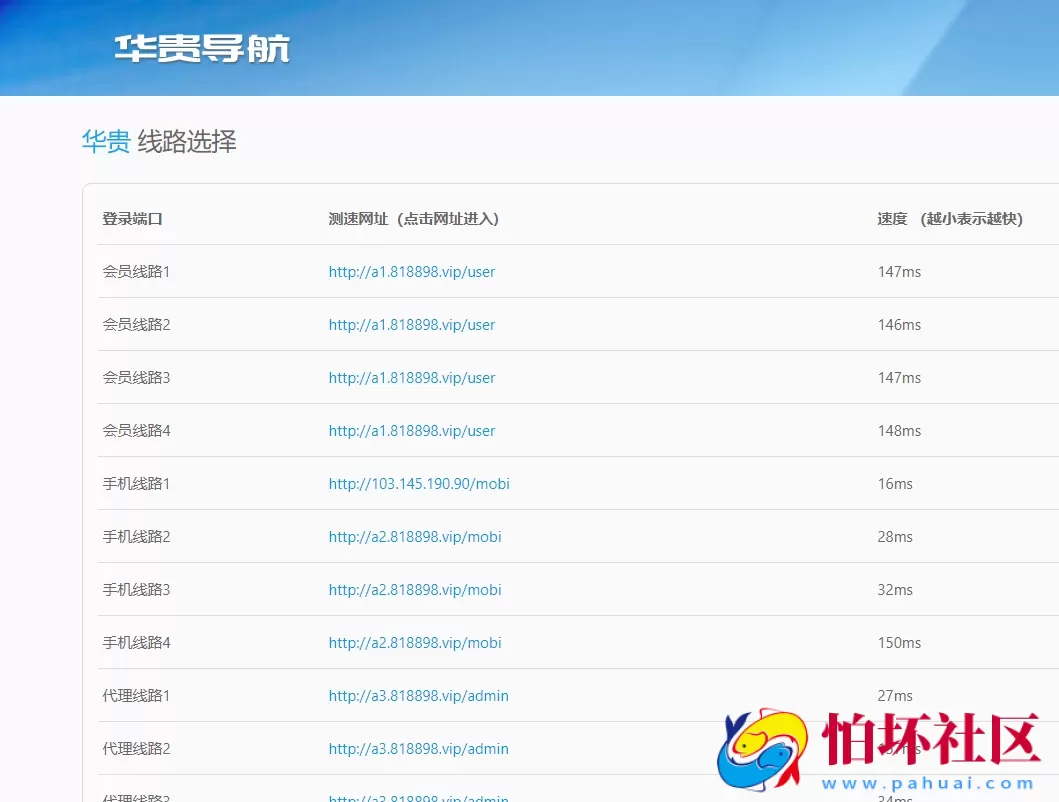The height and width of the screenshot is (802, 1059).
Task: Open the 代理线路1 admin link
Action: click(x=418, y=696)
